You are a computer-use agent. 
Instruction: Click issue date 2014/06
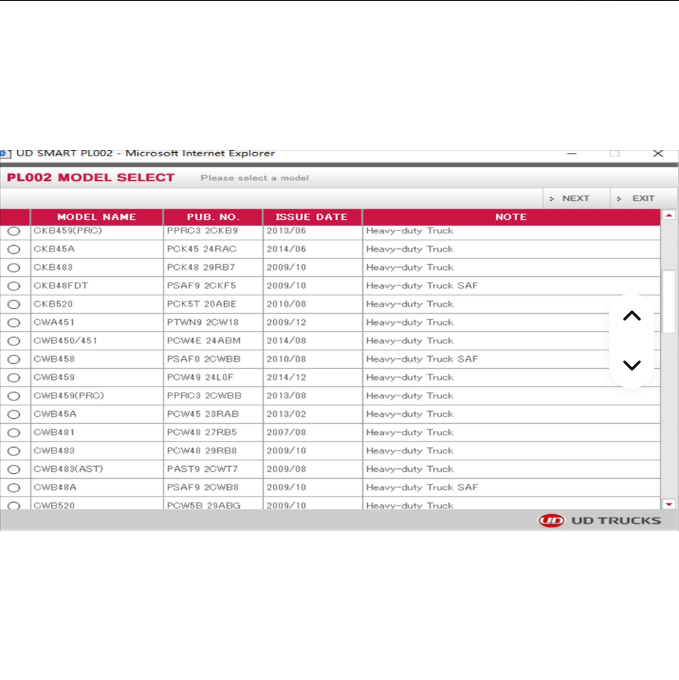287,249
